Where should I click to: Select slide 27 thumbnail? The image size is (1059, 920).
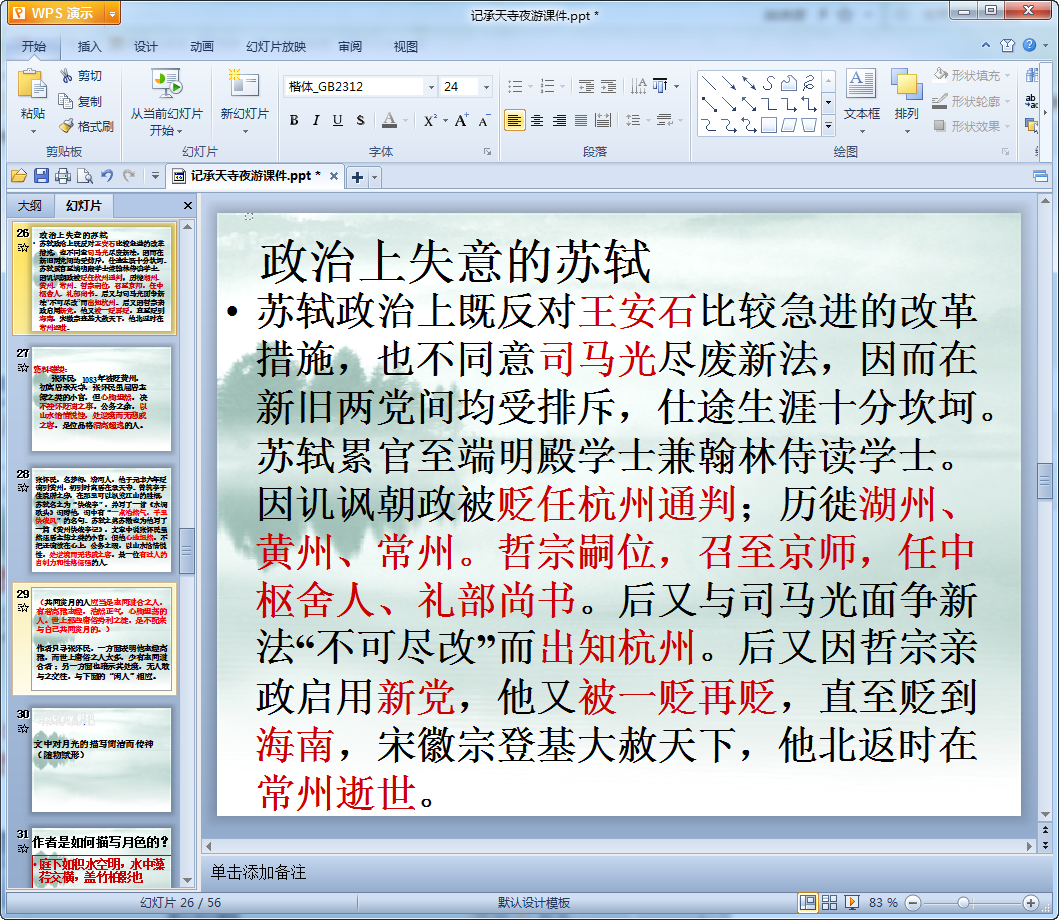[x=101, y=399]
